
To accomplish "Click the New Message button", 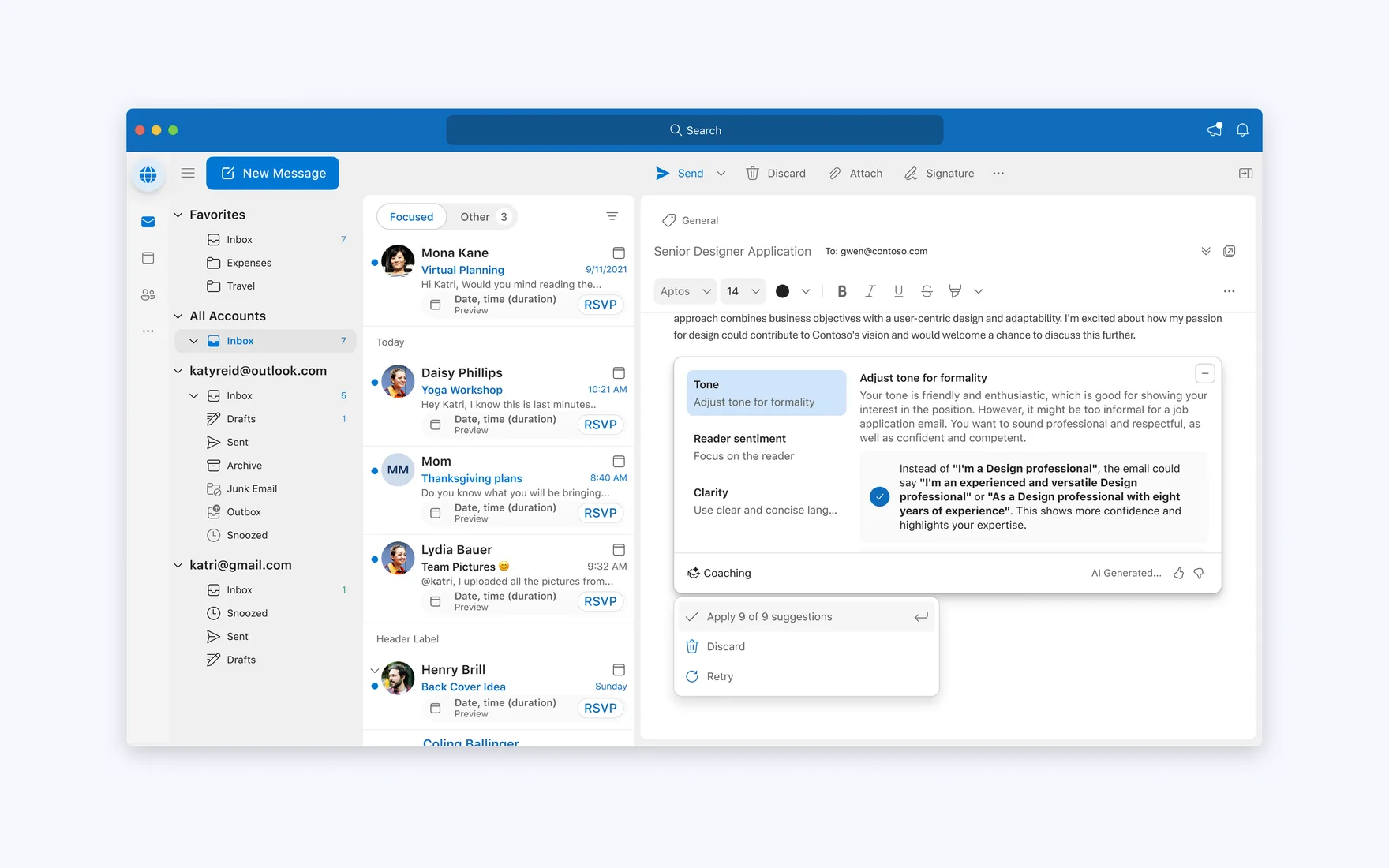I will (x=272, y=173).
